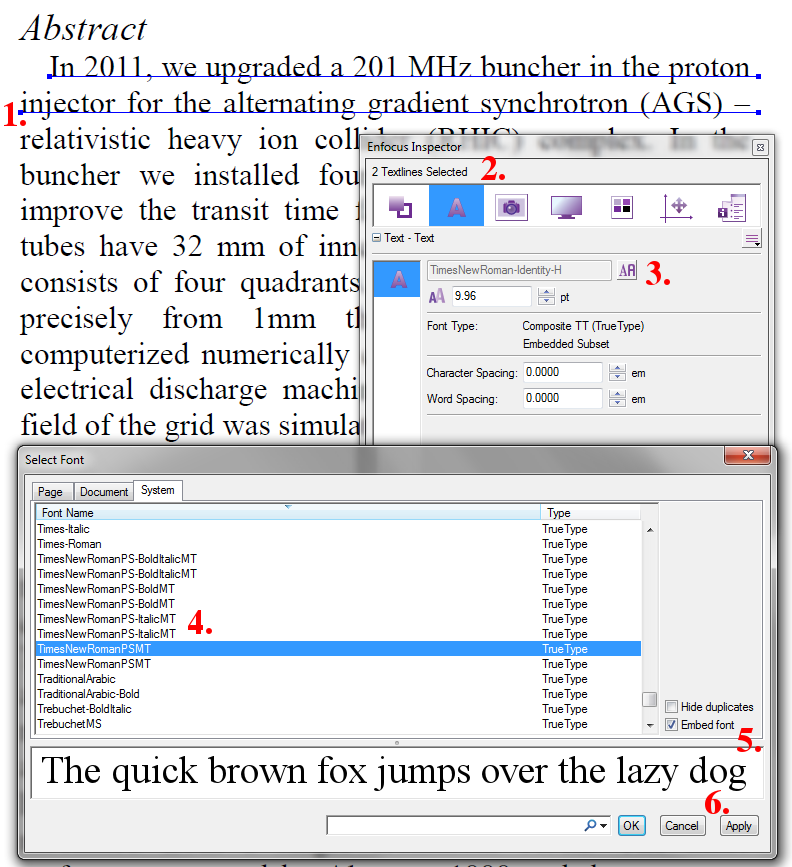This screenshot has width=792, height=867.
Task: Open the Fill and Stroke category icon in Inspector
Action: pos(401,207)
